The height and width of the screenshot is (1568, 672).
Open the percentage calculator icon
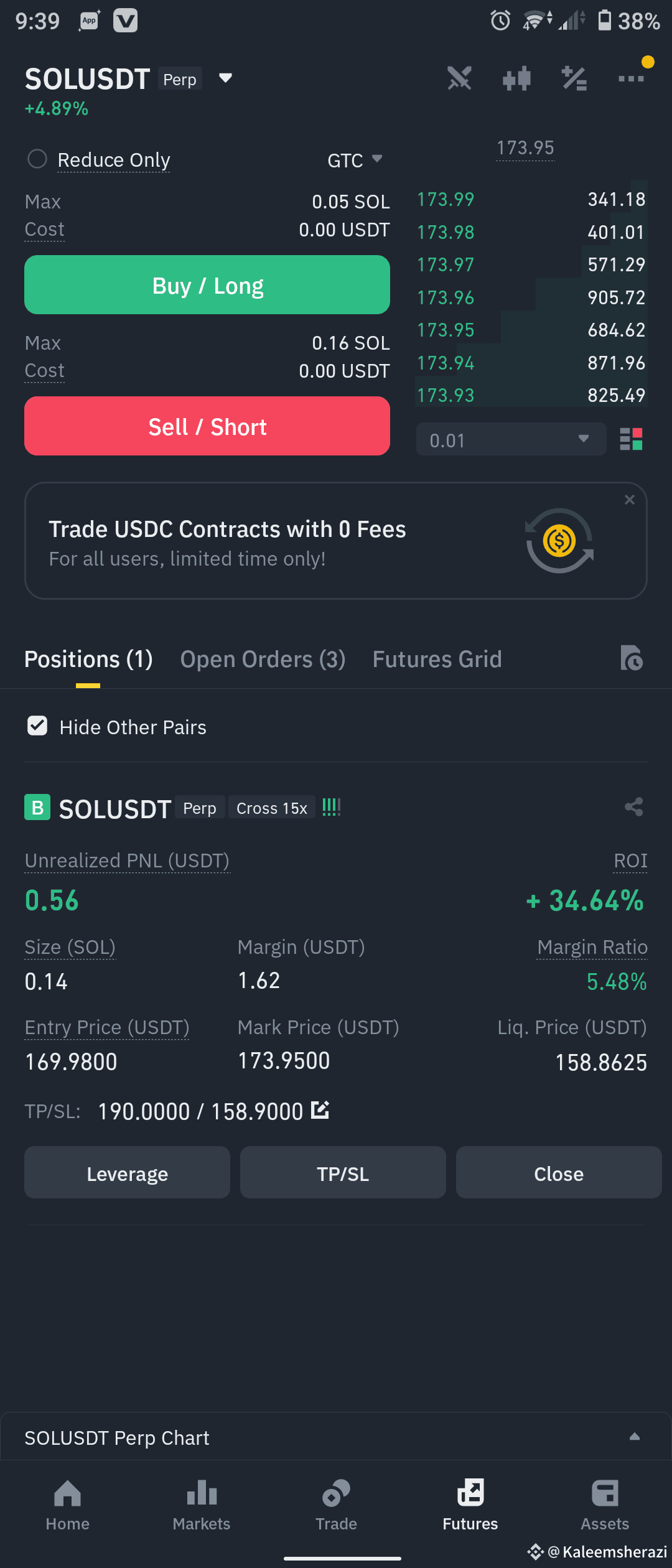tap(574, 79)
